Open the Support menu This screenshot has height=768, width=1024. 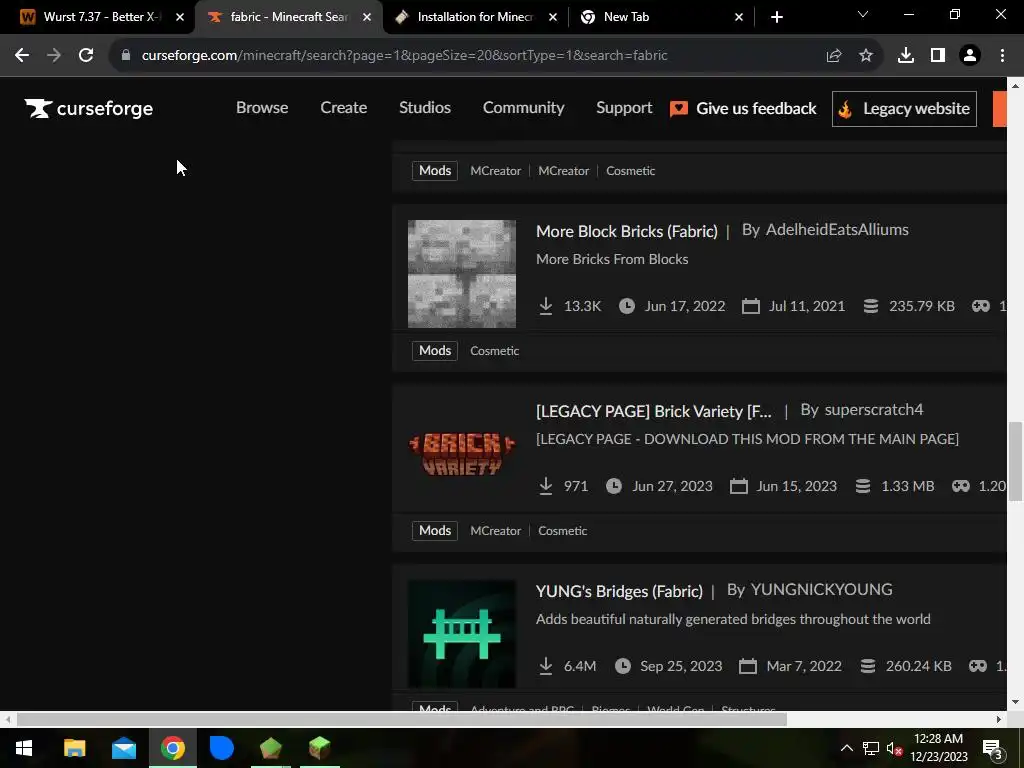624,108
